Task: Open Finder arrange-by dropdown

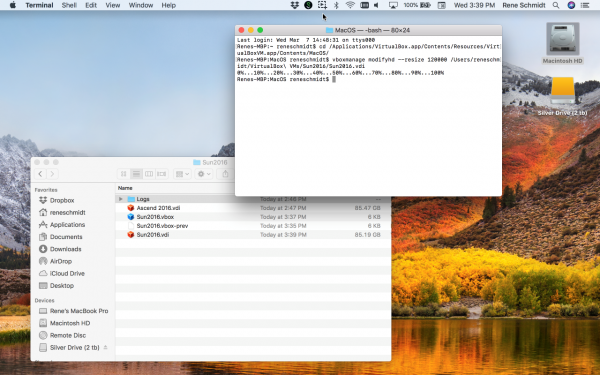Action: click(x=182, y=174)
